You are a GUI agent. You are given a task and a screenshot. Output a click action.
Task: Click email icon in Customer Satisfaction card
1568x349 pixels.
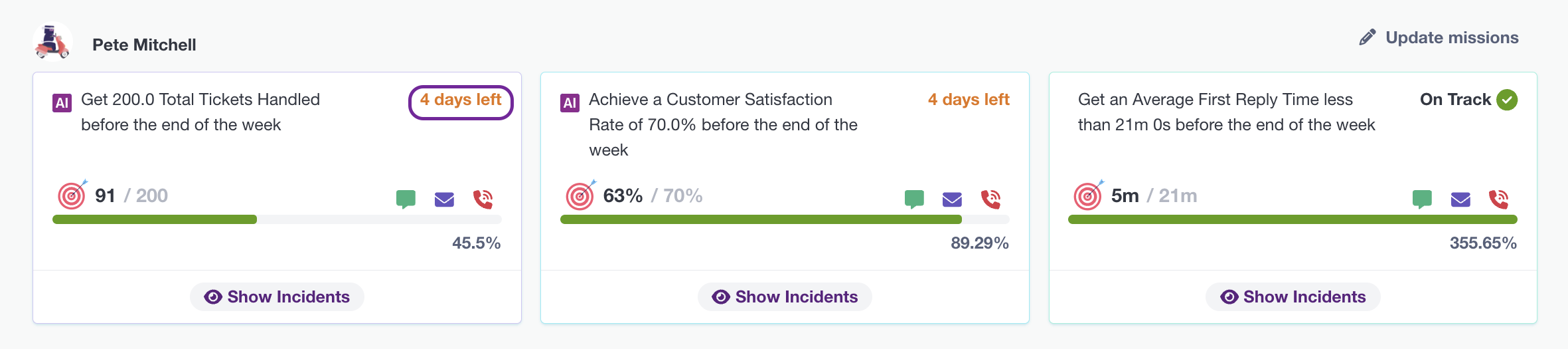(952, 199)
